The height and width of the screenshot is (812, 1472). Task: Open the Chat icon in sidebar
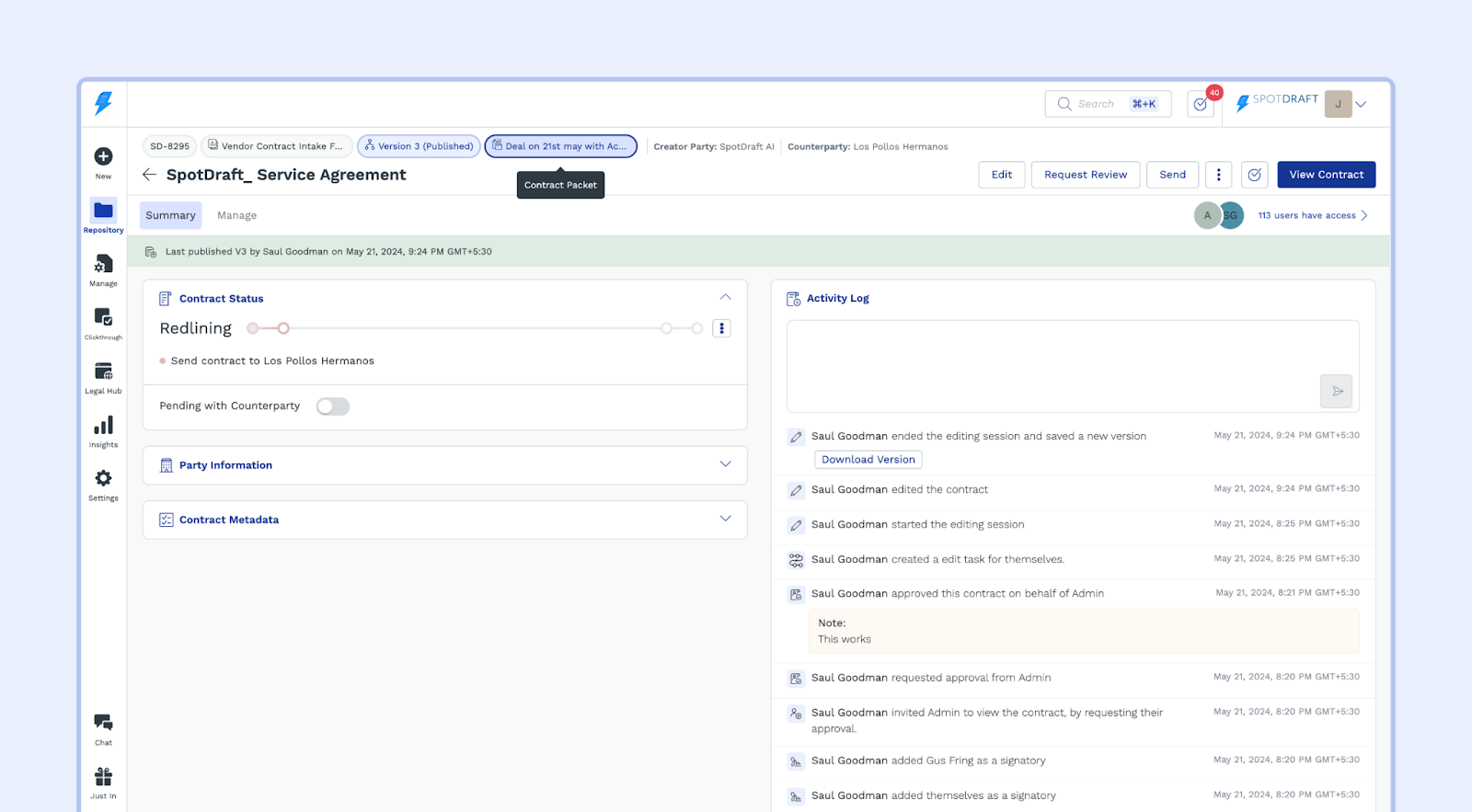103,723
